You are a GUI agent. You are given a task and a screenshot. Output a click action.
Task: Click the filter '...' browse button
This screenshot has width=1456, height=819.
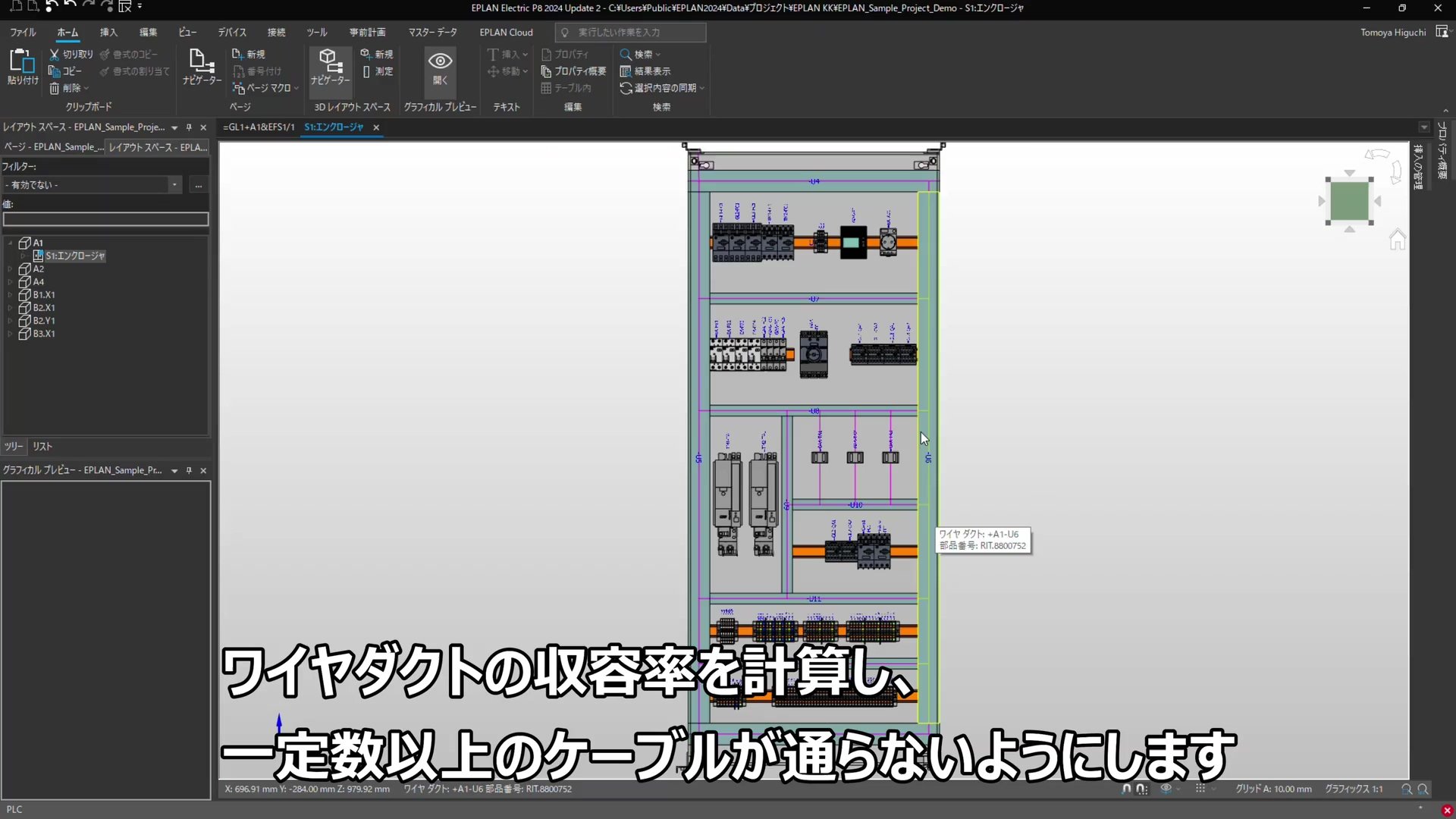point(199,185)
